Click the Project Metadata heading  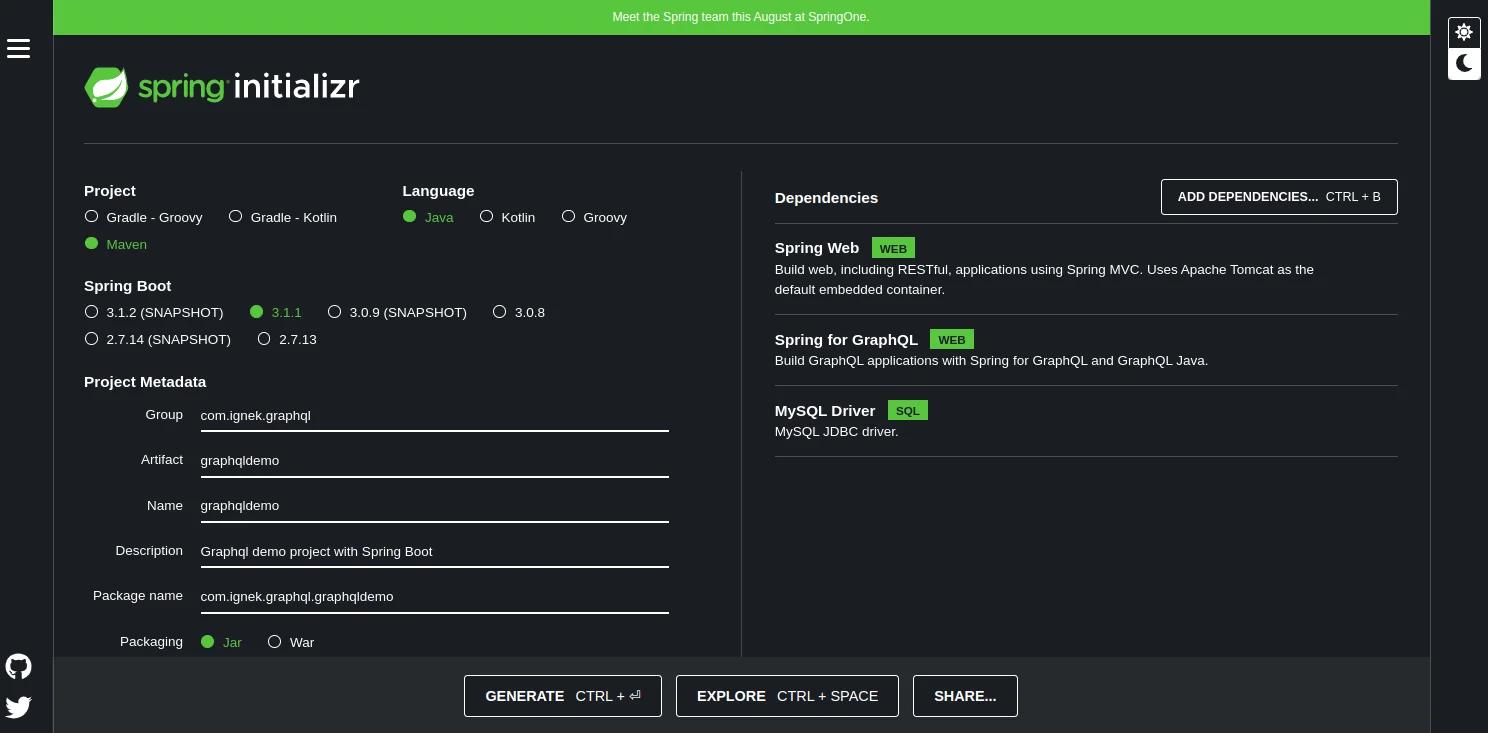click(145, 382)
